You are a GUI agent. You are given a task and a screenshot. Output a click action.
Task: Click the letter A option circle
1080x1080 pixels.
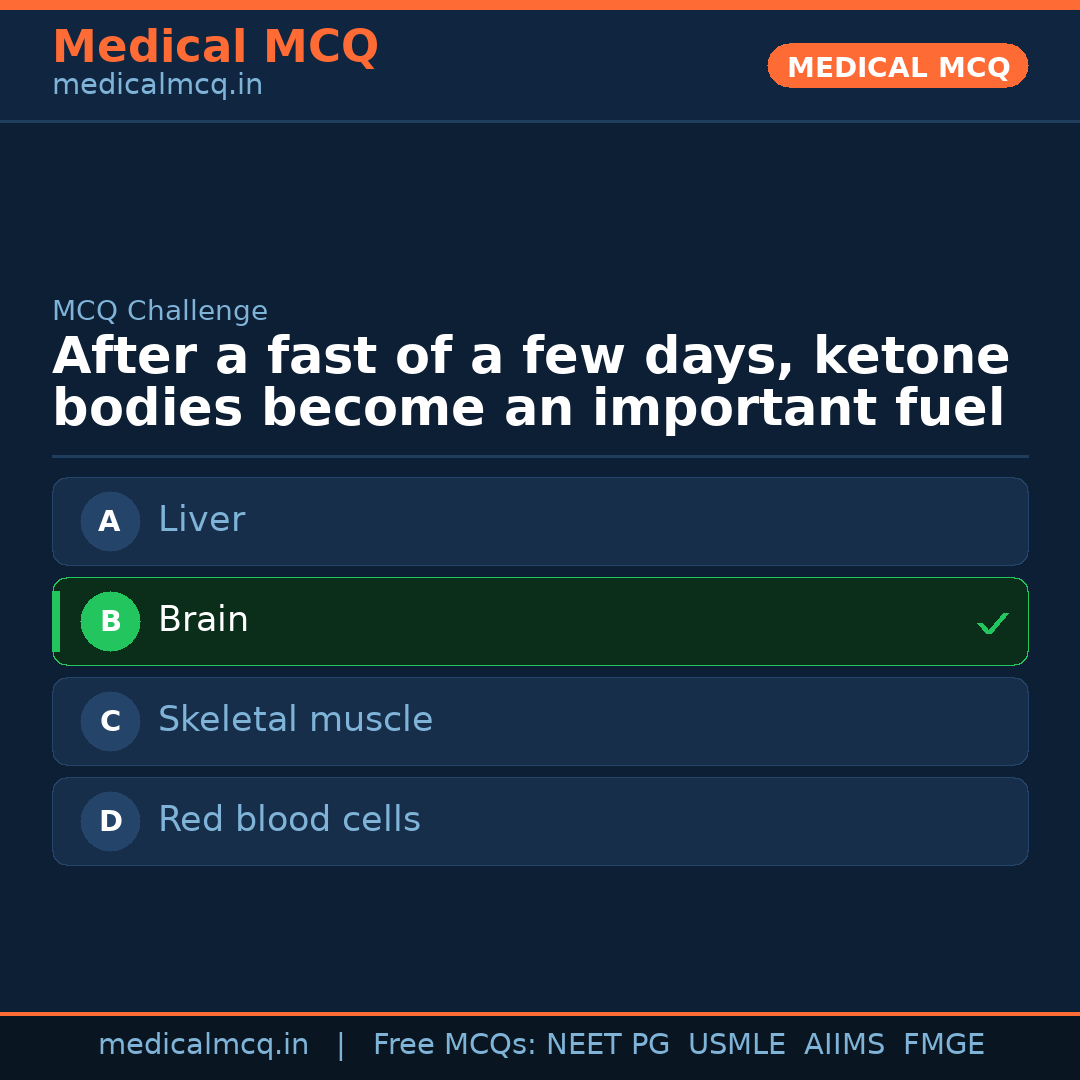pos(110,521)
